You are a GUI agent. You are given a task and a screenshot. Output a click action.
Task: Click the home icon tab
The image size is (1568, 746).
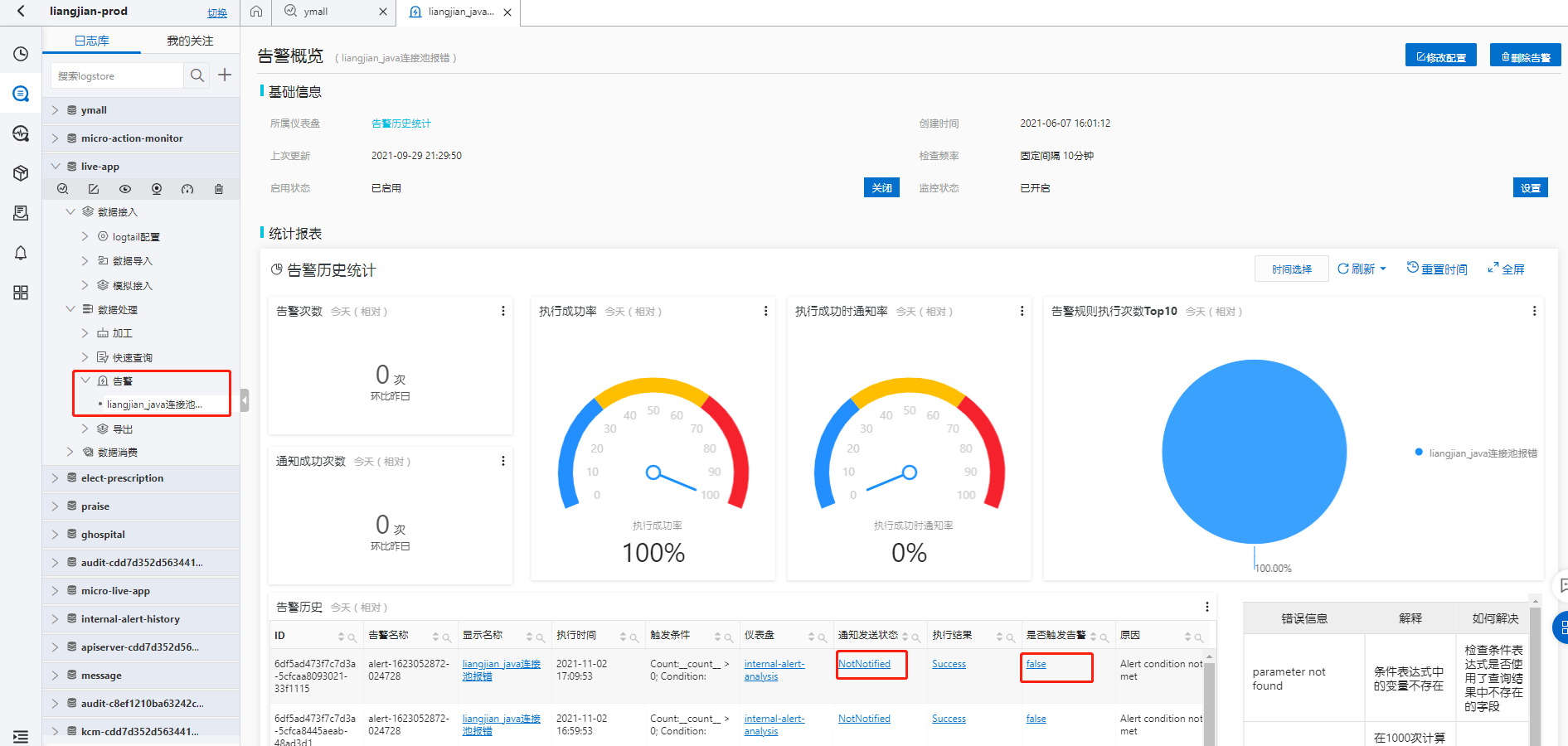(256, 12)
